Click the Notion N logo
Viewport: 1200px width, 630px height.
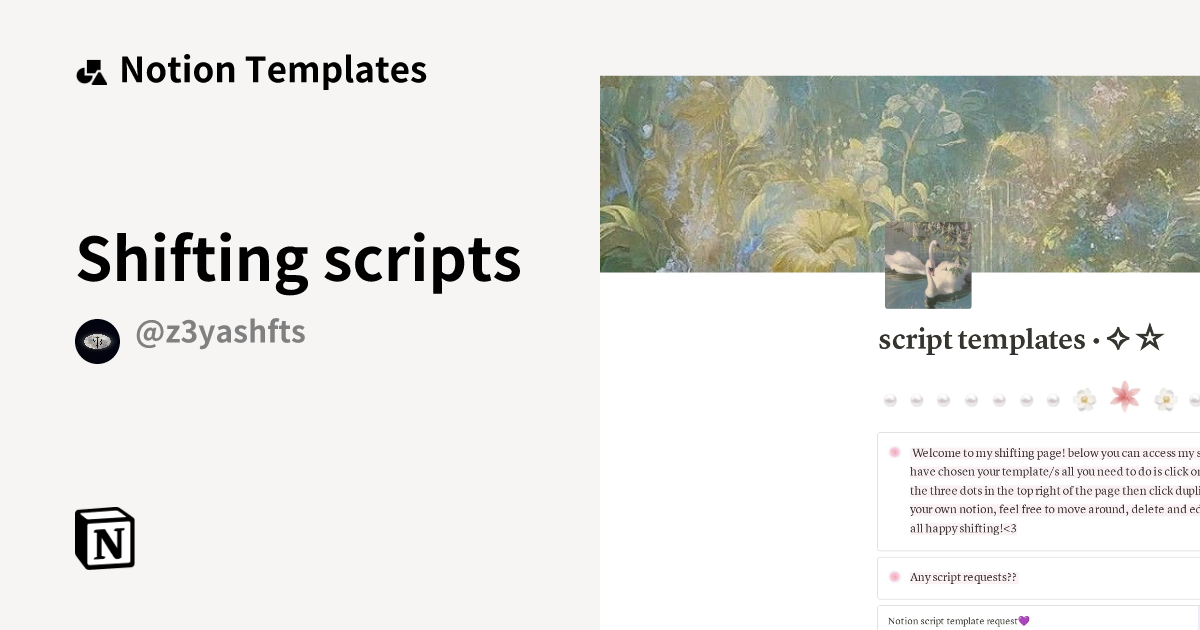coord(105,538)
